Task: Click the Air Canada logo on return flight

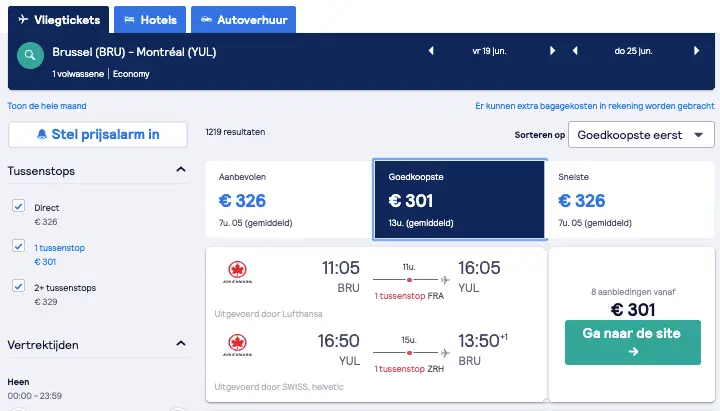Action: pos(237,345)
